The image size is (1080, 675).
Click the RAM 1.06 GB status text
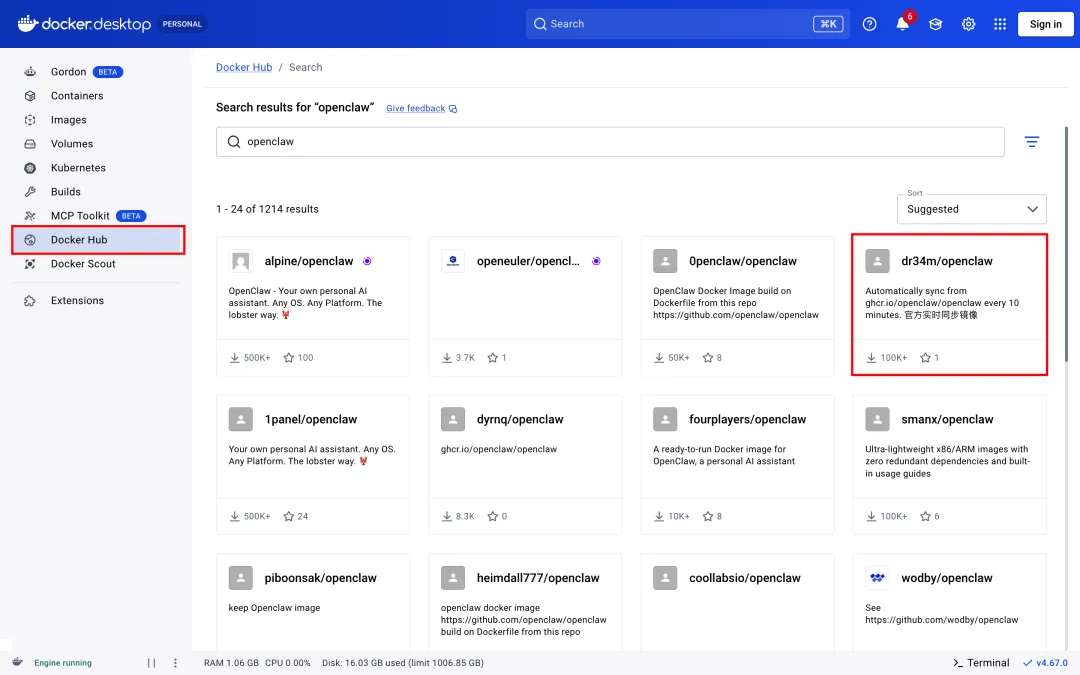click(x=231, y=663)
